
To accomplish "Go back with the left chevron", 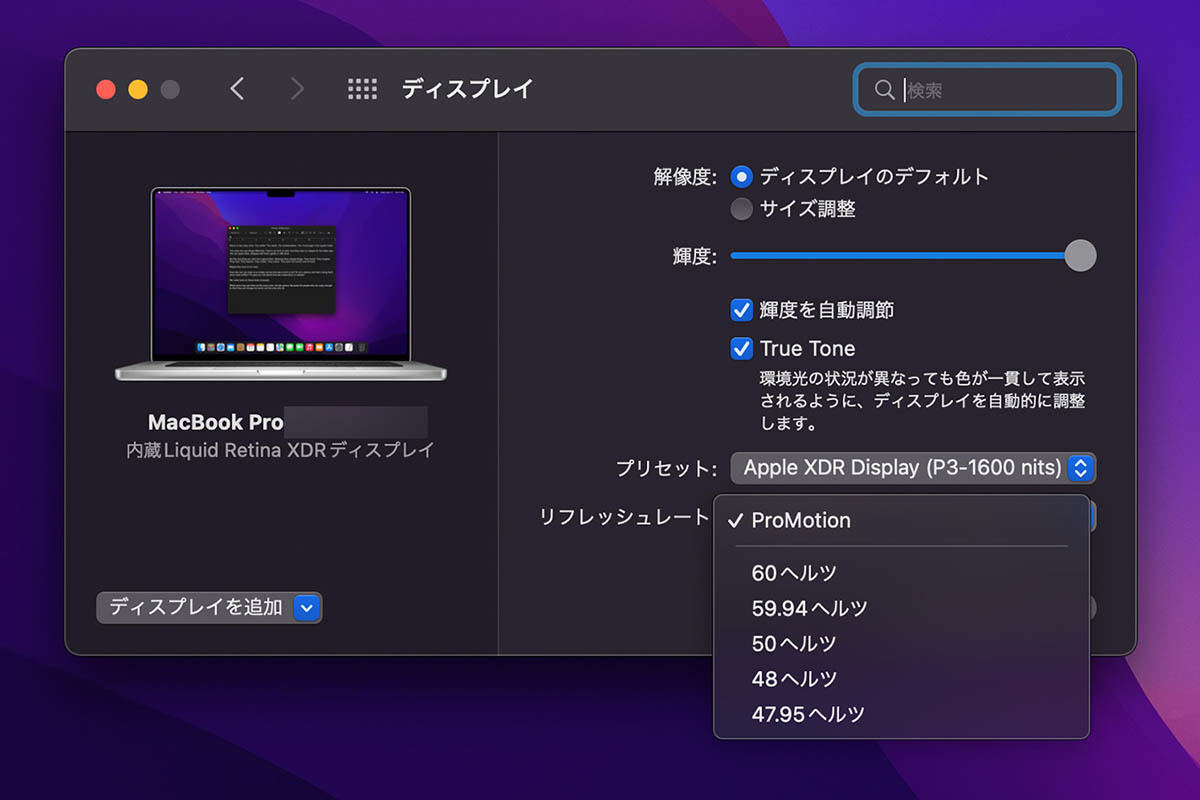I will [x=237, y=89].
